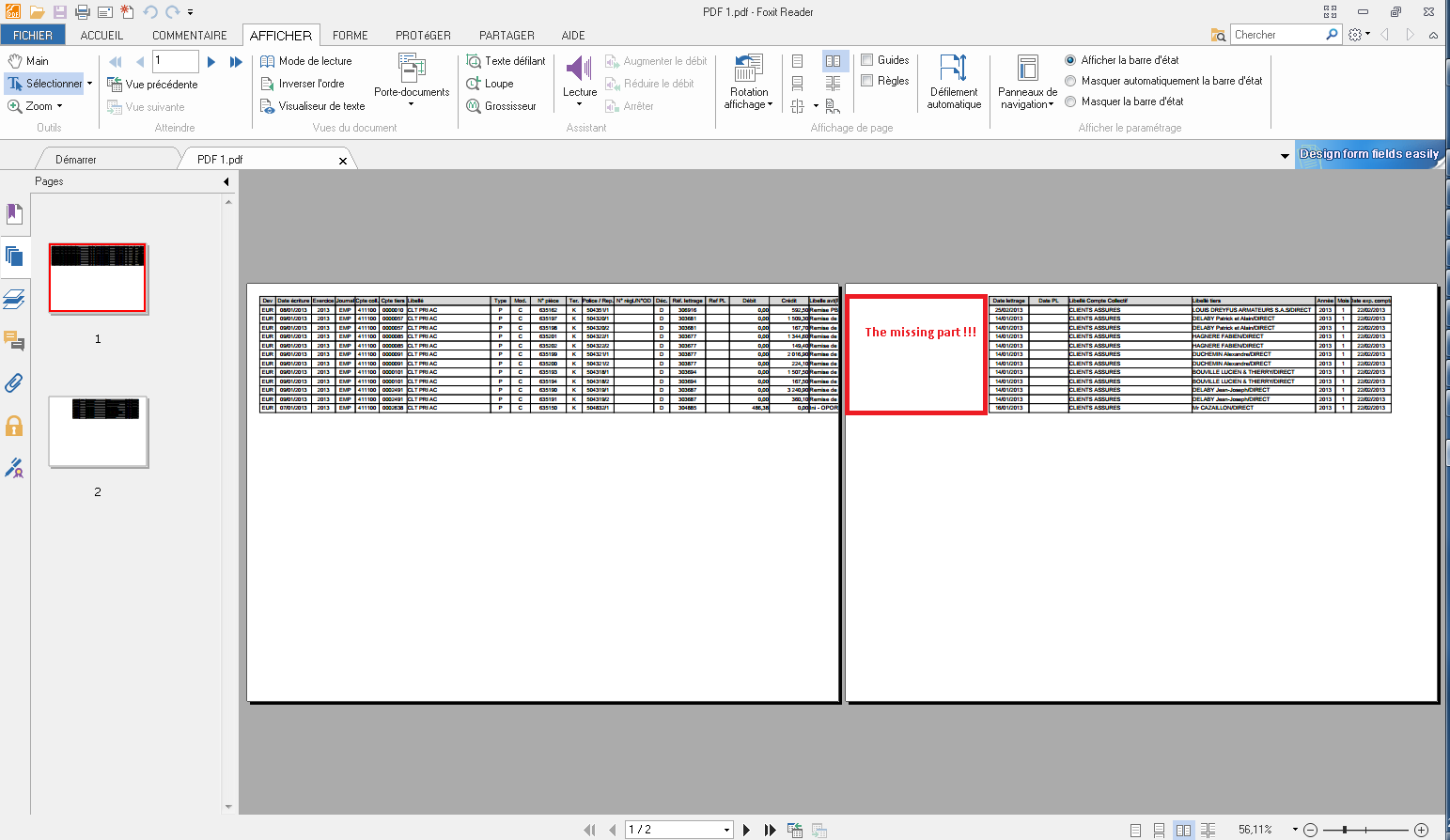Select continuous facing view in ribbon
The height and width of the screenshot is (840, 1450).
[834, 84]
